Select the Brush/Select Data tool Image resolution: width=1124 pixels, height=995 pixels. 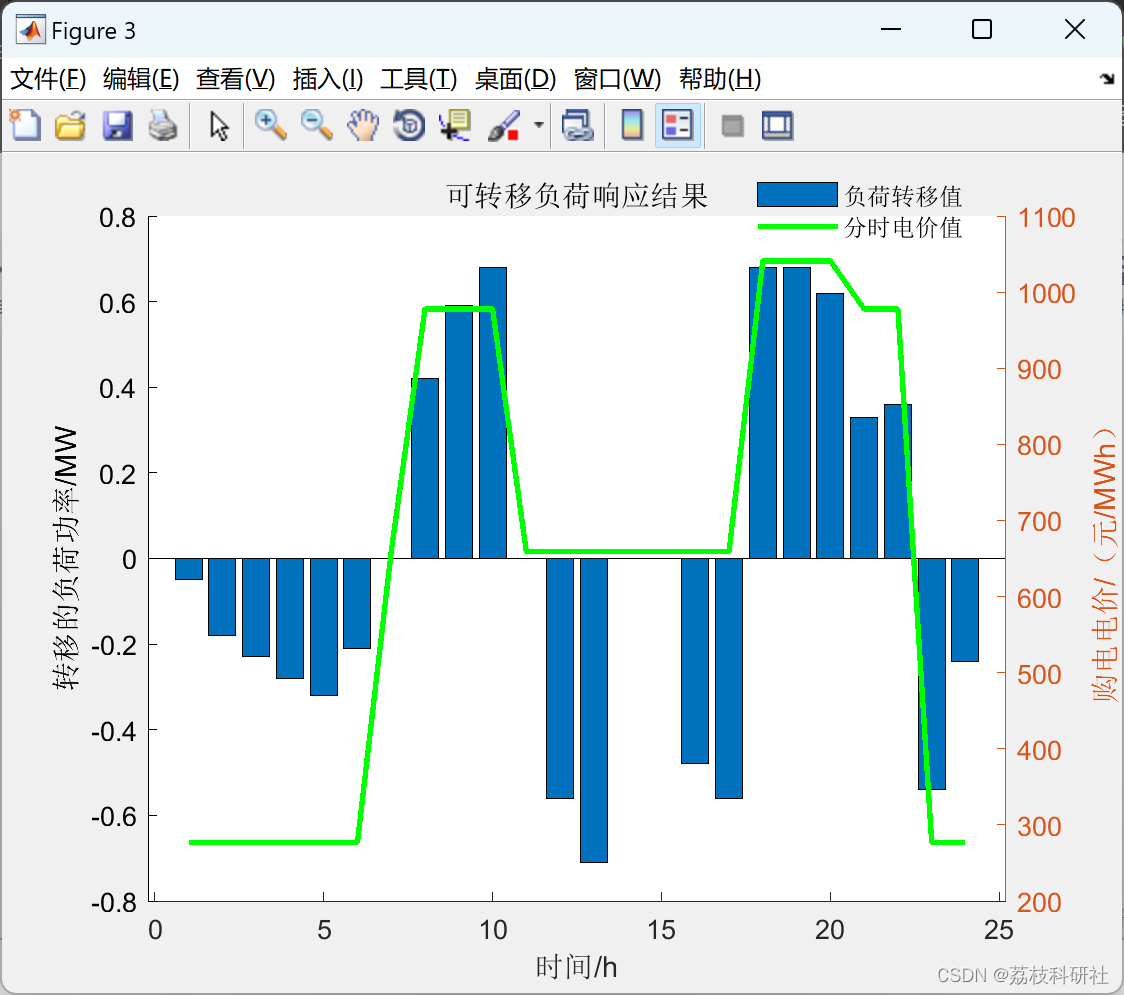coord(504,125)
